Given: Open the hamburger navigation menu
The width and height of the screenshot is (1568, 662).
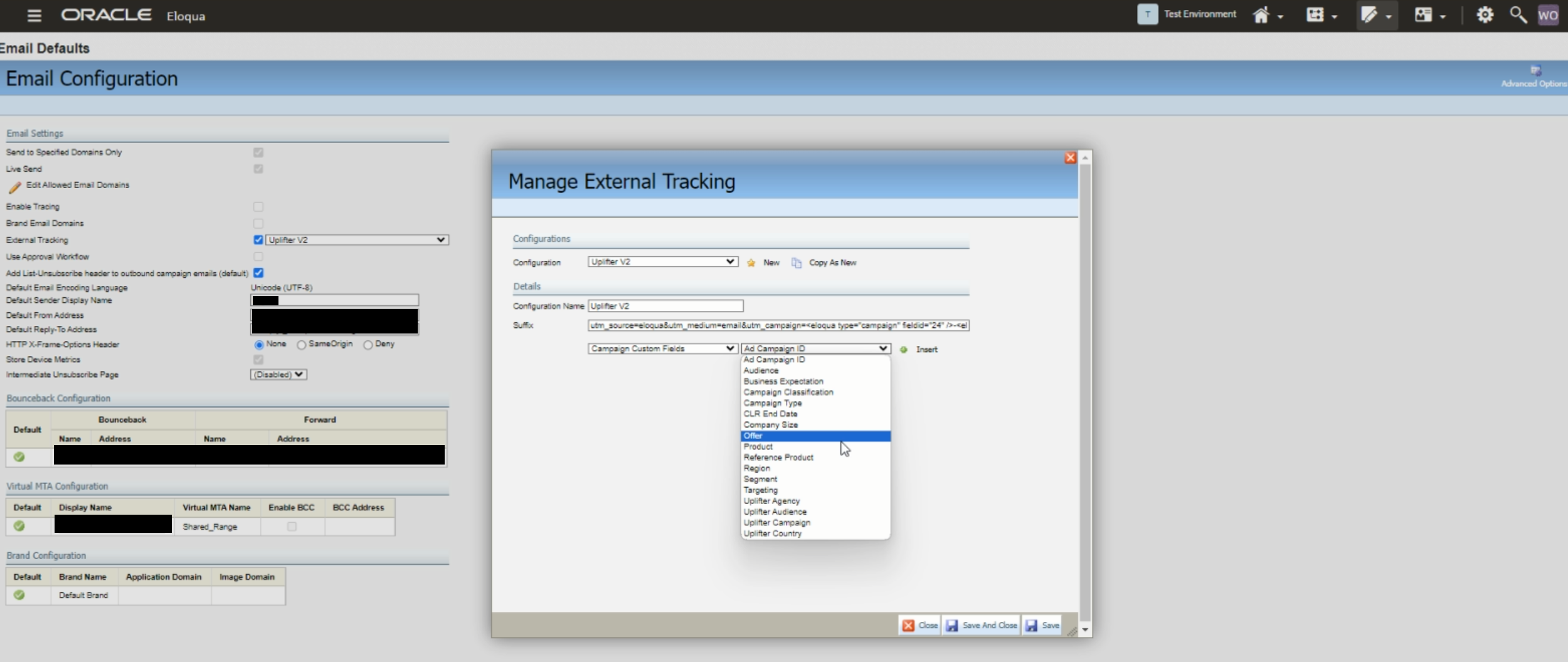Looking at the screenshot, I should click(34, 15).
